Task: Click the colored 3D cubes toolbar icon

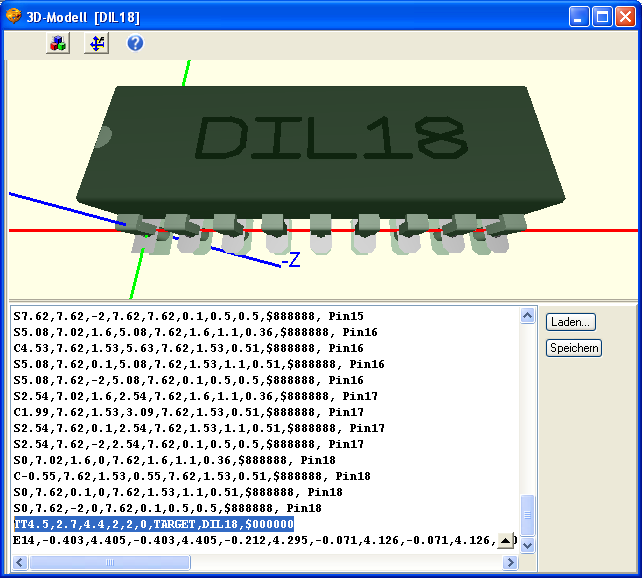Action: coord(58,43)
